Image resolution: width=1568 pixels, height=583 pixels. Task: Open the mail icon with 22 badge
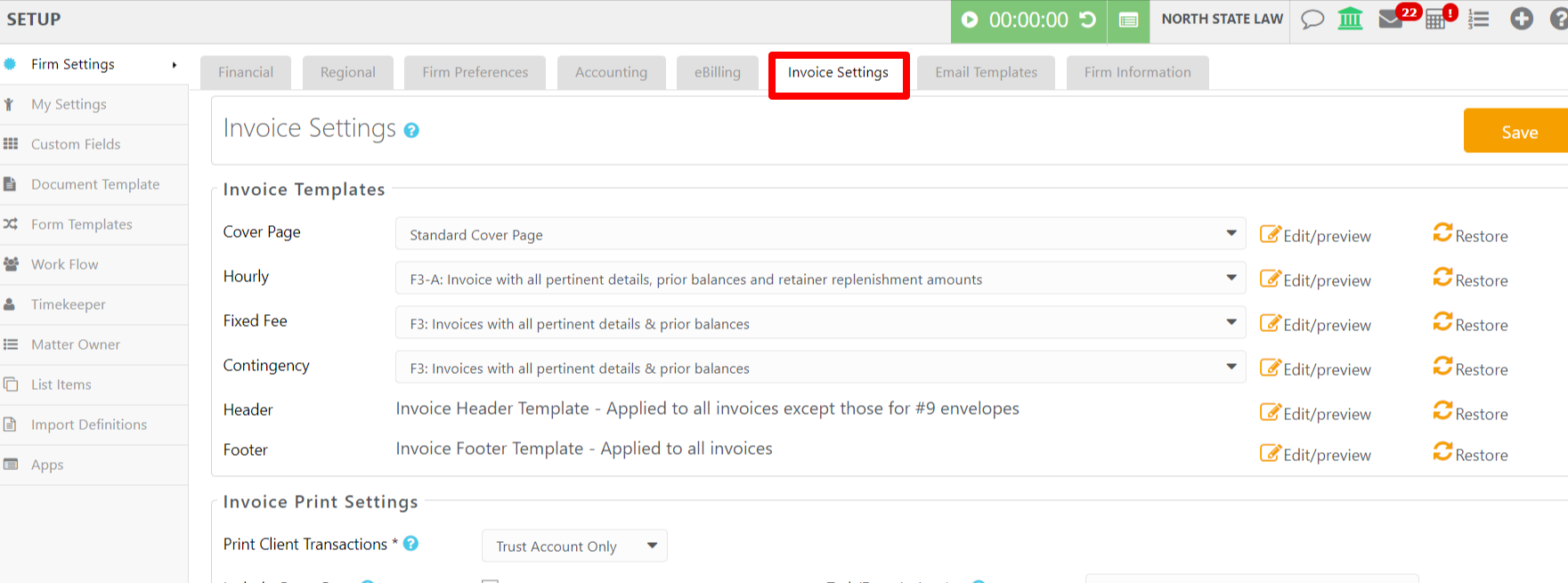tap(1392, 20)
